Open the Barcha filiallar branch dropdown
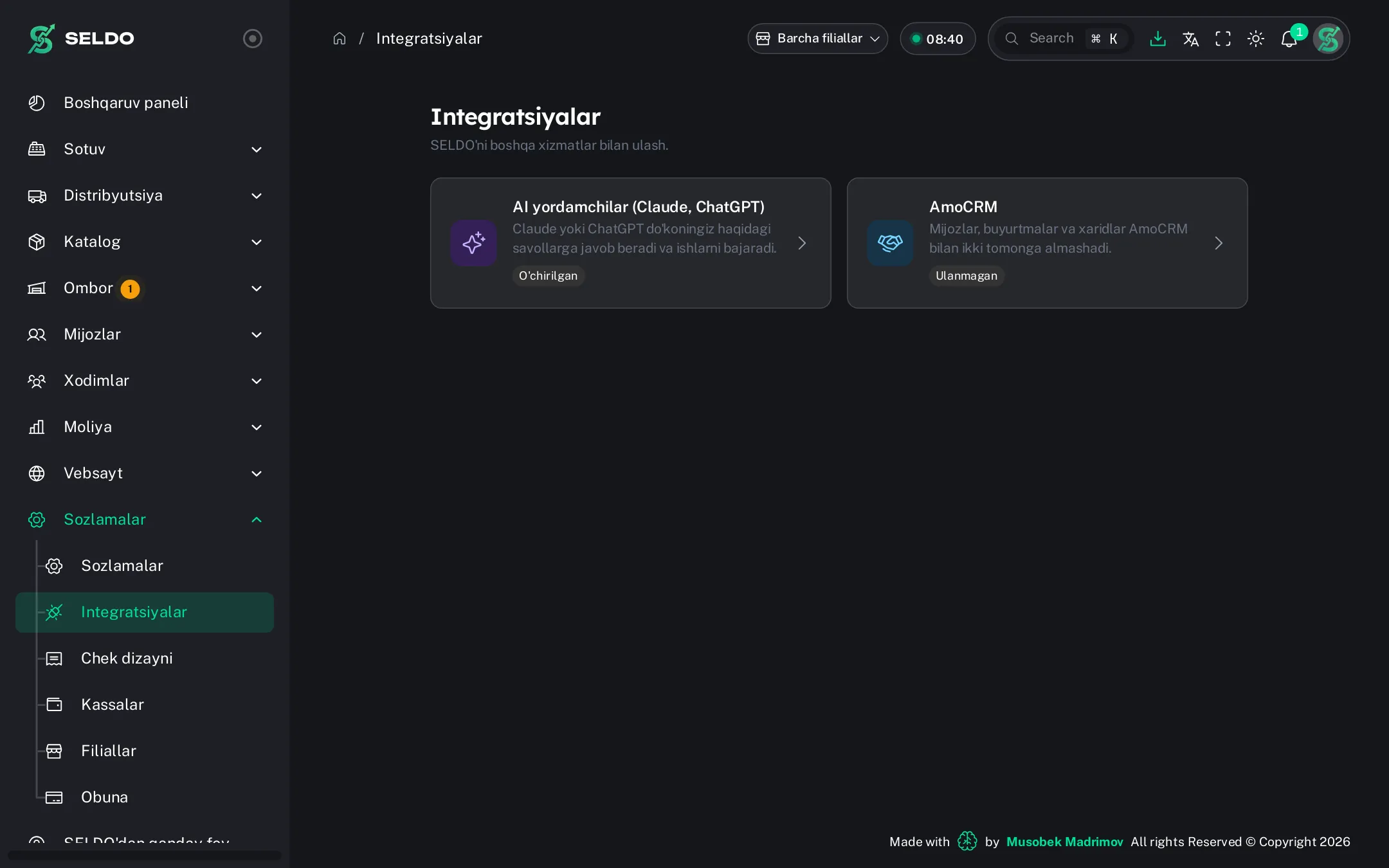This screenshot has height=868, width=1389. (x=817, y=39)
